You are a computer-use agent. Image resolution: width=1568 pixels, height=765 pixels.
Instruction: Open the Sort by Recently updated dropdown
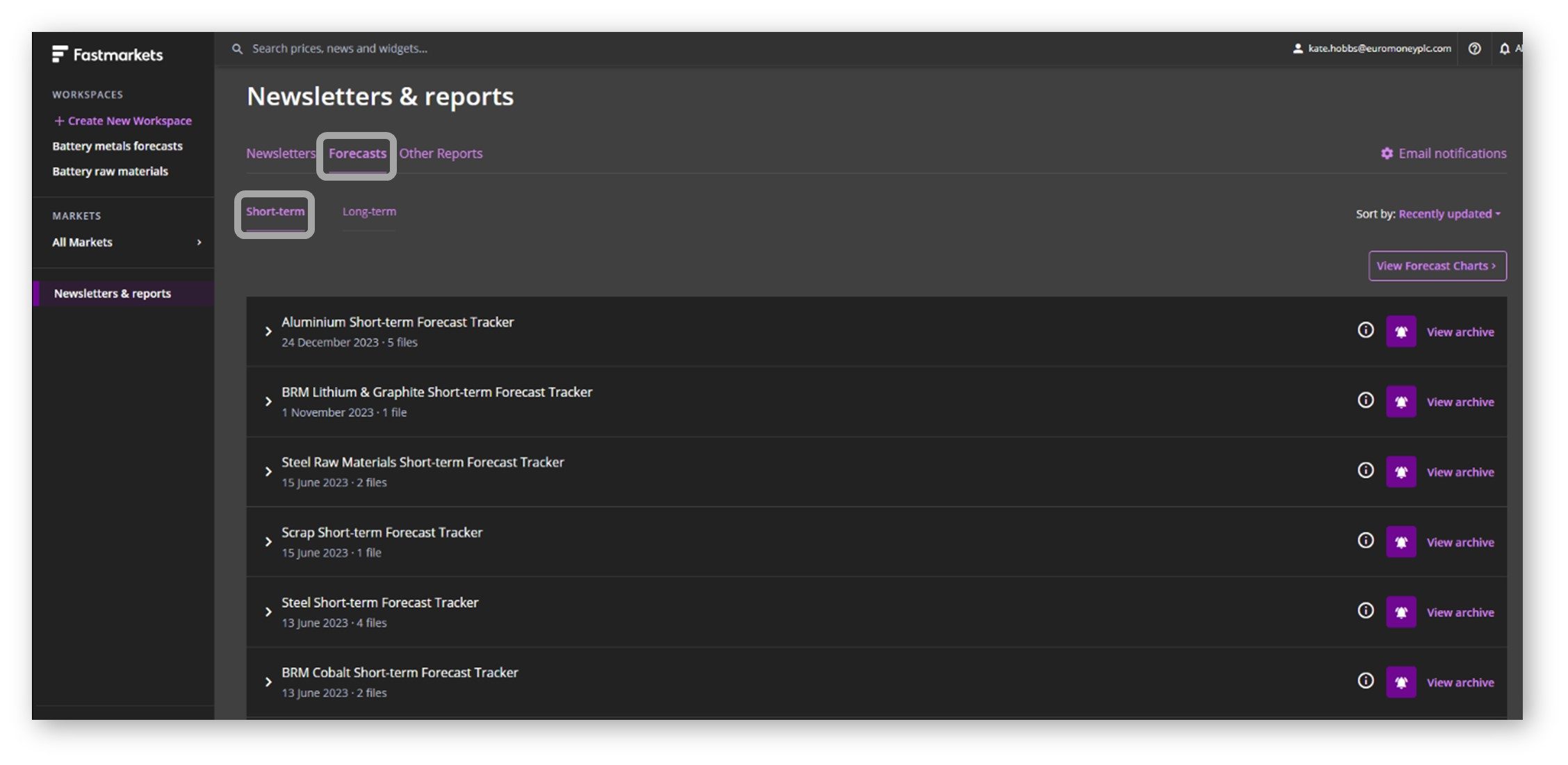coord(1449,214)
